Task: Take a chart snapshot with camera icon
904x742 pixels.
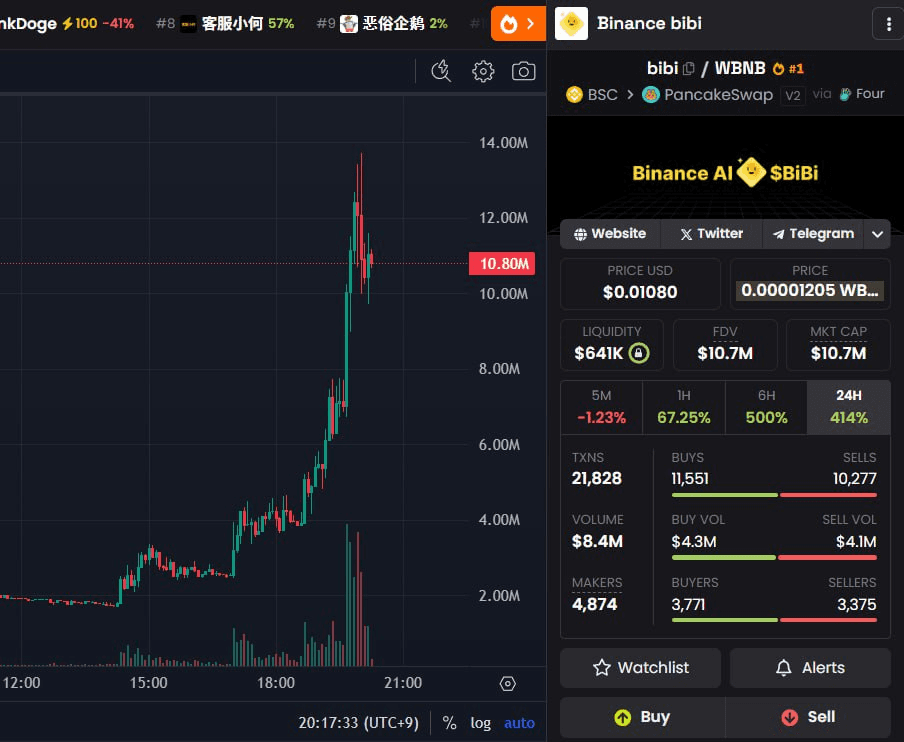Action: point(523,71)
